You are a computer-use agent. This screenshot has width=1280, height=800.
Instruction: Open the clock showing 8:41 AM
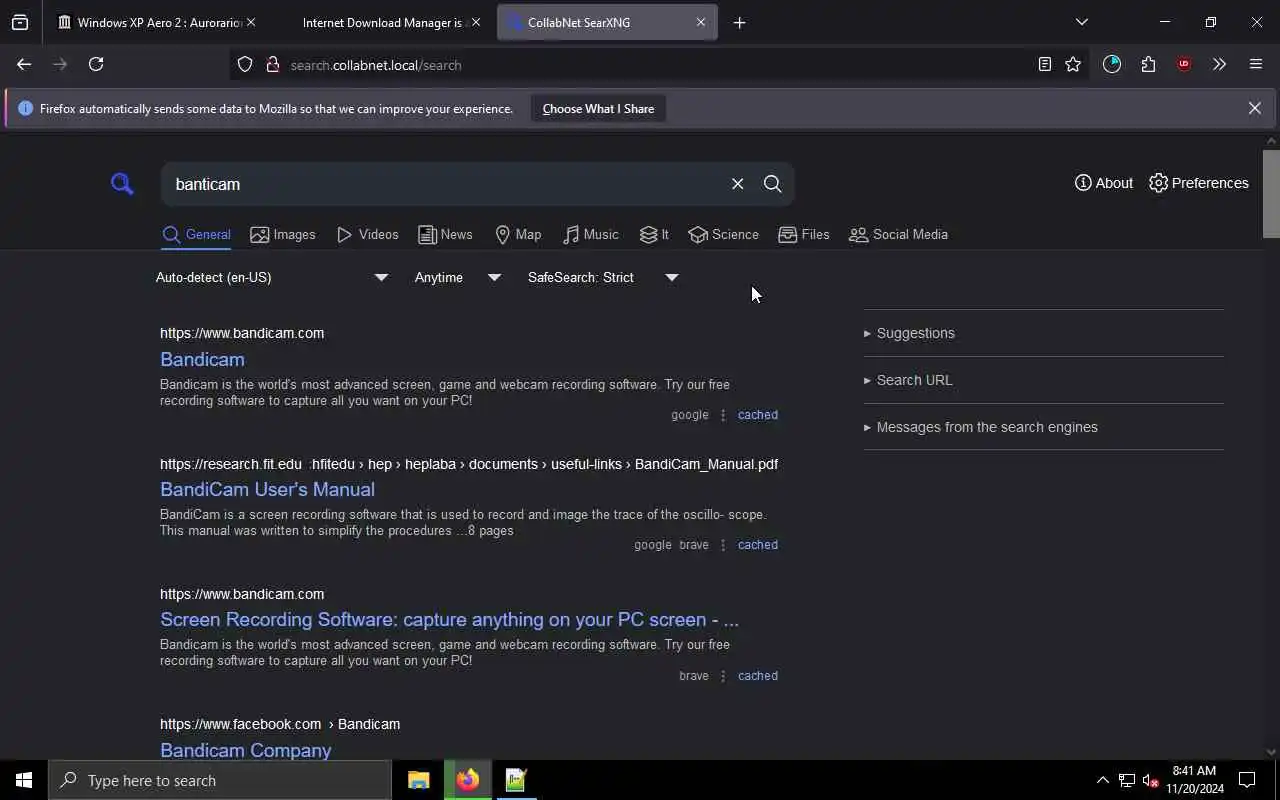coord(1195,780)
